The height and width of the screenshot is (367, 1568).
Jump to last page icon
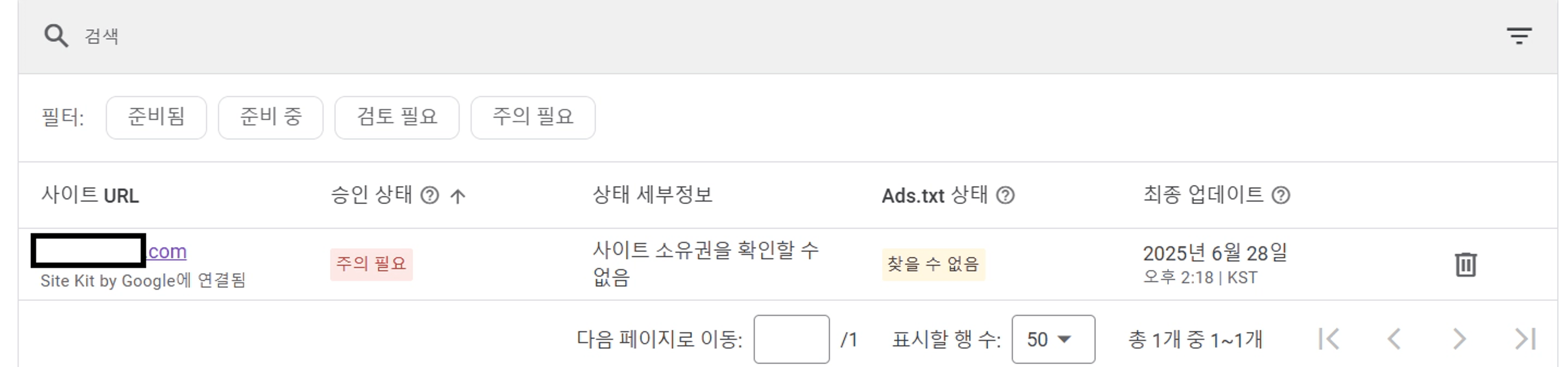coord(1525,339)
